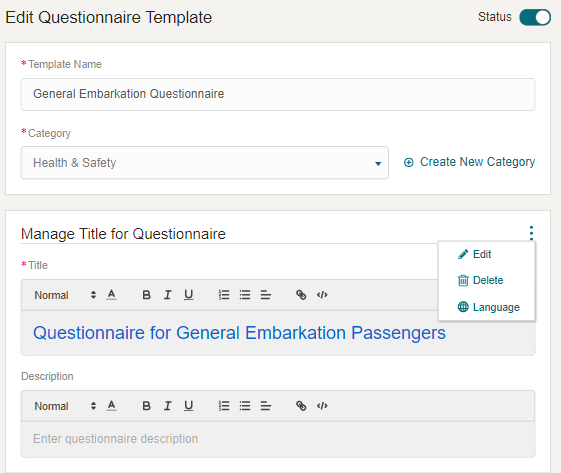Toggle code view in the Title editor
561x473 pixels.
322,295
